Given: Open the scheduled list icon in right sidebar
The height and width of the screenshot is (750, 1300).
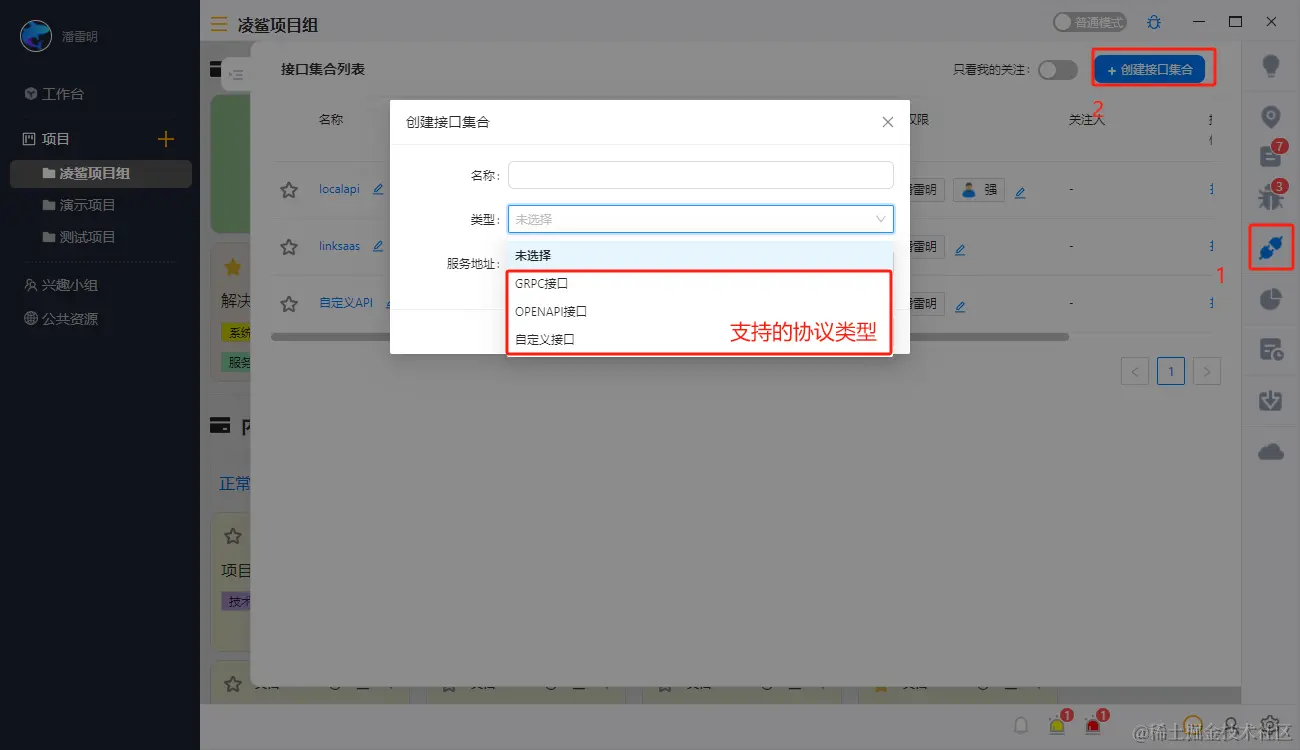Looking at the screenshot, I should pos(1271,349).
